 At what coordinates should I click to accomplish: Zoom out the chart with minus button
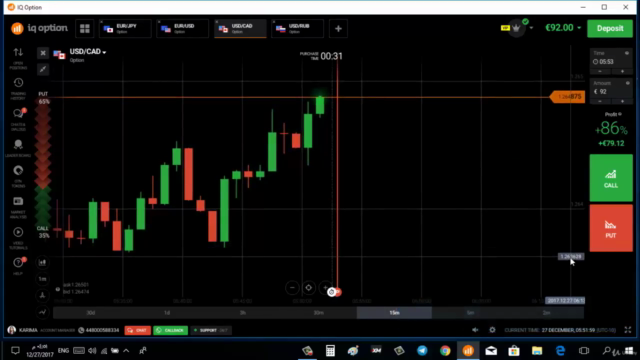pyautogui.click(x=292, y=288)
